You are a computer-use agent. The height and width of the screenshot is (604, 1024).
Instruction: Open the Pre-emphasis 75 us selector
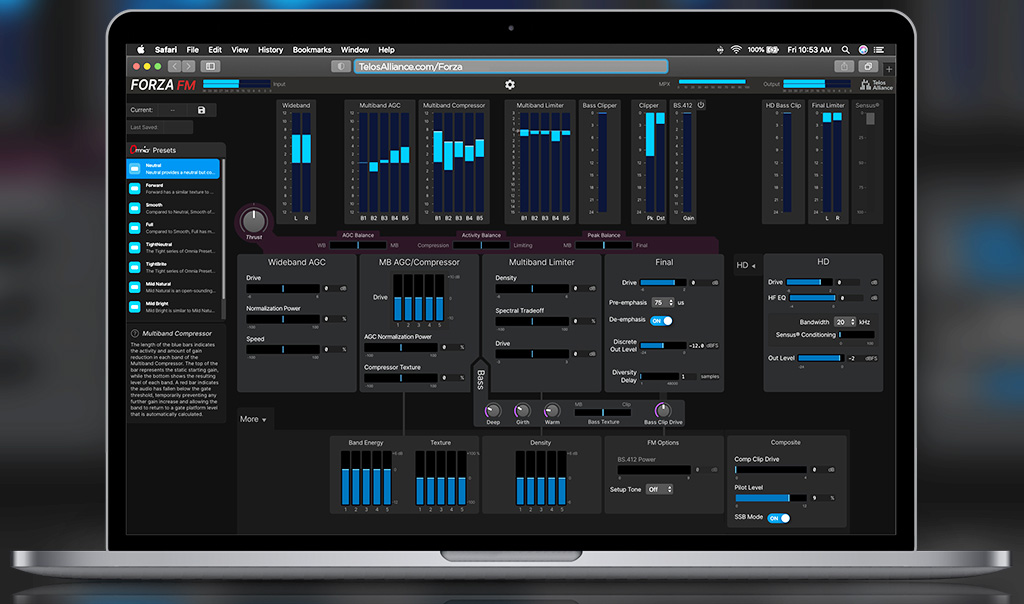[x=663, y=303]
